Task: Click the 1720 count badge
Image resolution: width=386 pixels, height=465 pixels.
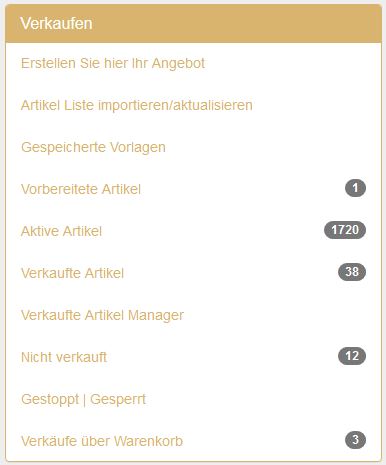Action: pyautogui.click(x=345, y=230)
